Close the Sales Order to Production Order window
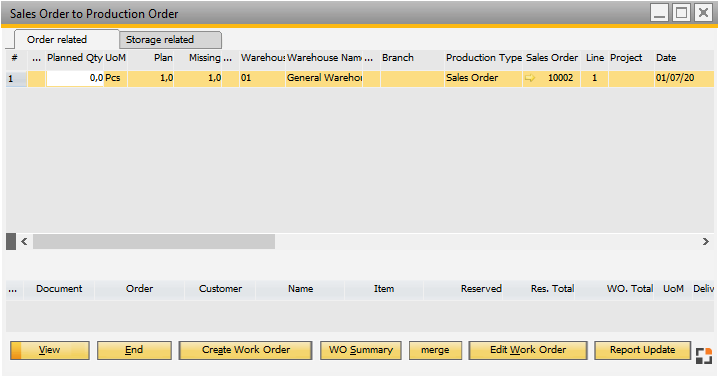This screenshot has height=376, width=720. click(703, 13)
